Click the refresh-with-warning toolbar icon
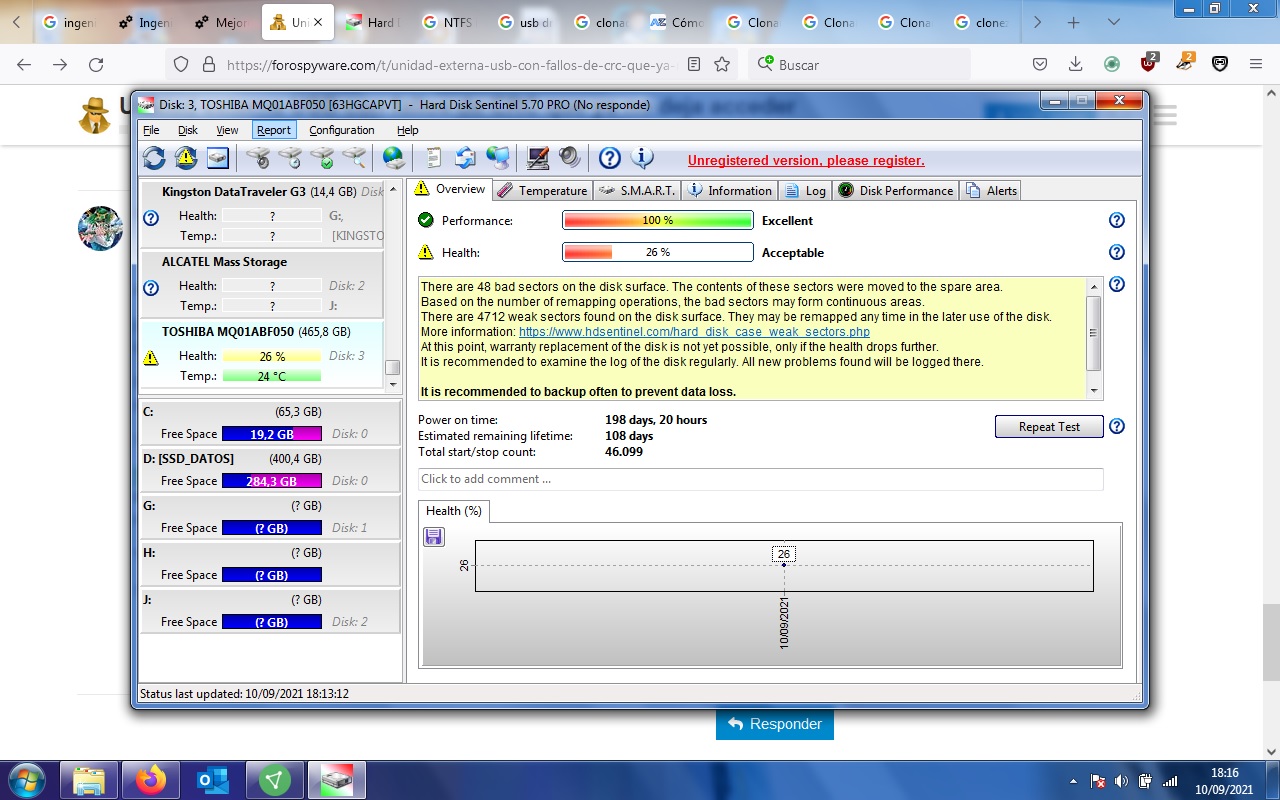This screenshot has width=1280, height=800. tap(186, 158)
